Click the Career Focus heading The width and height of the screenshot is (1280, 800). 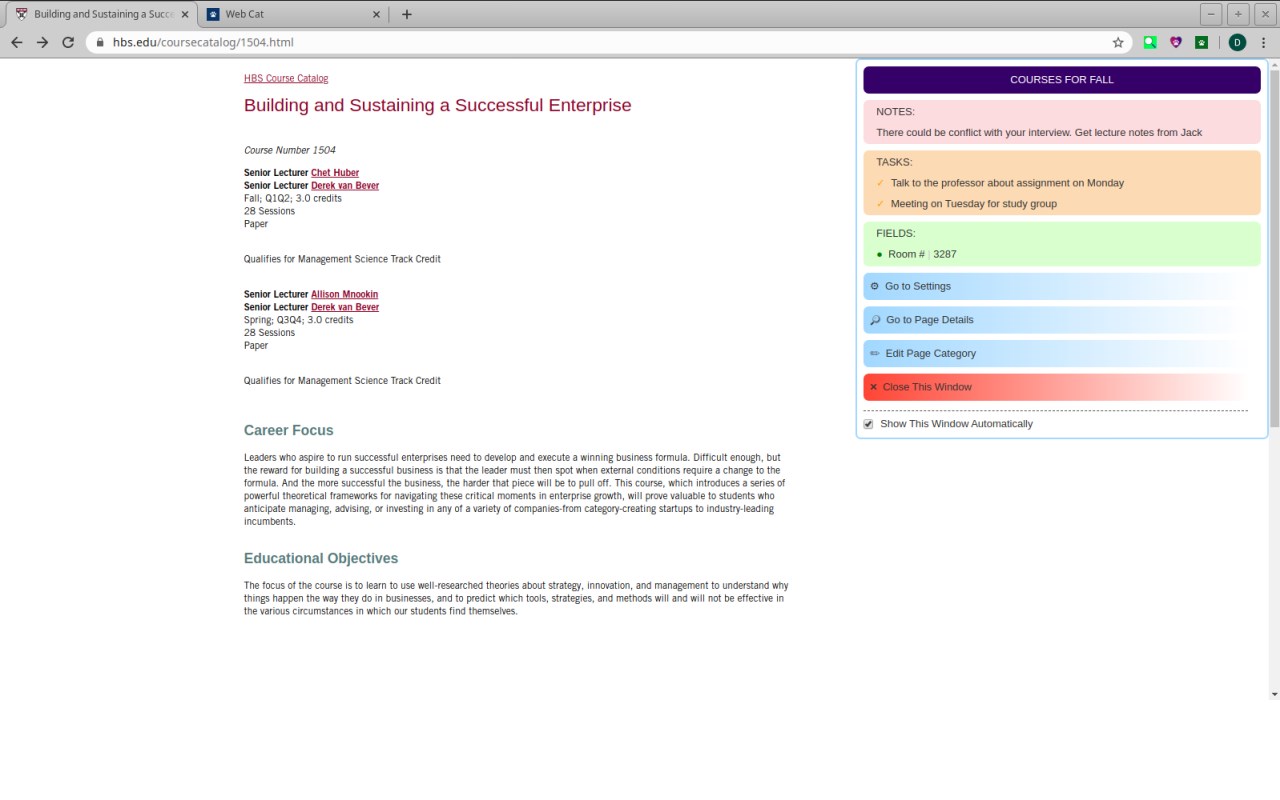click(x=289, y=430)
